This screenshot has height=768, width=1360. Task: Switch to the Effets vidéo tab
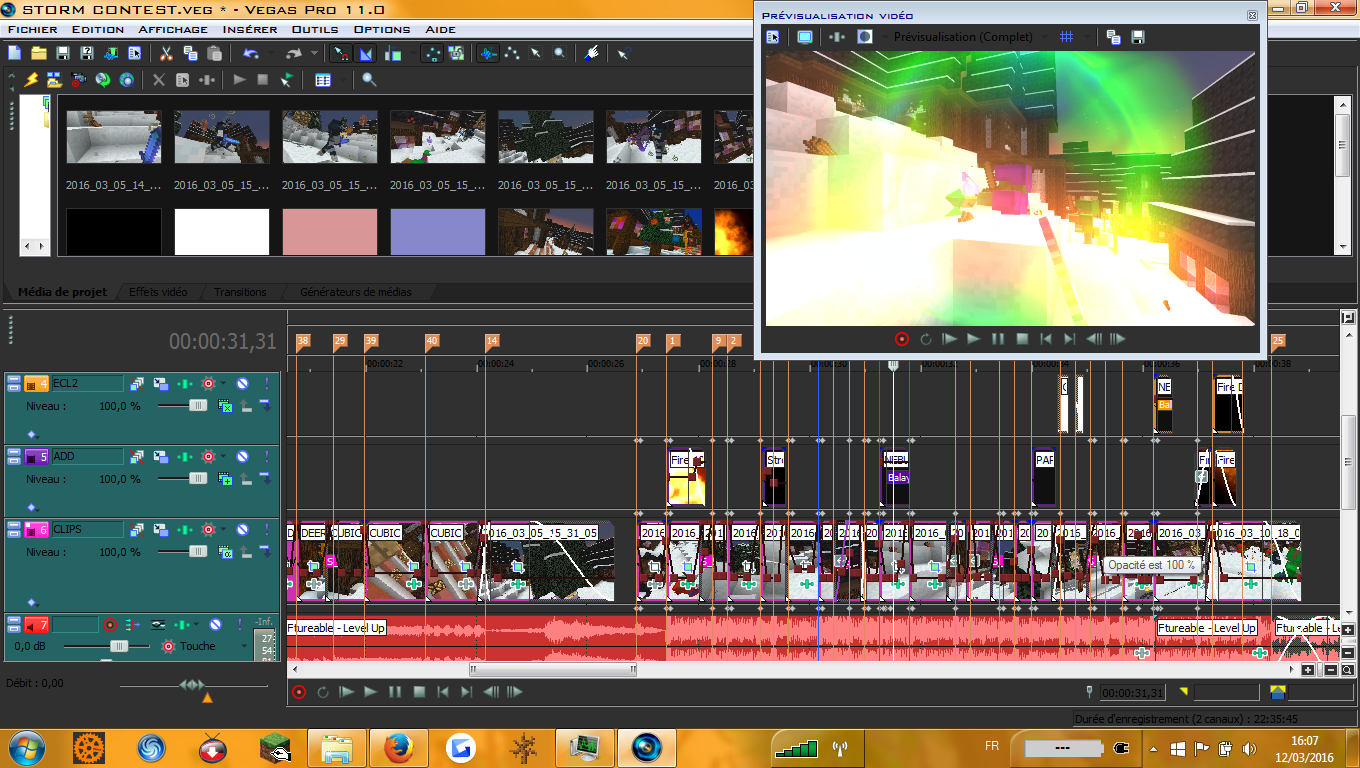point(158,292)
